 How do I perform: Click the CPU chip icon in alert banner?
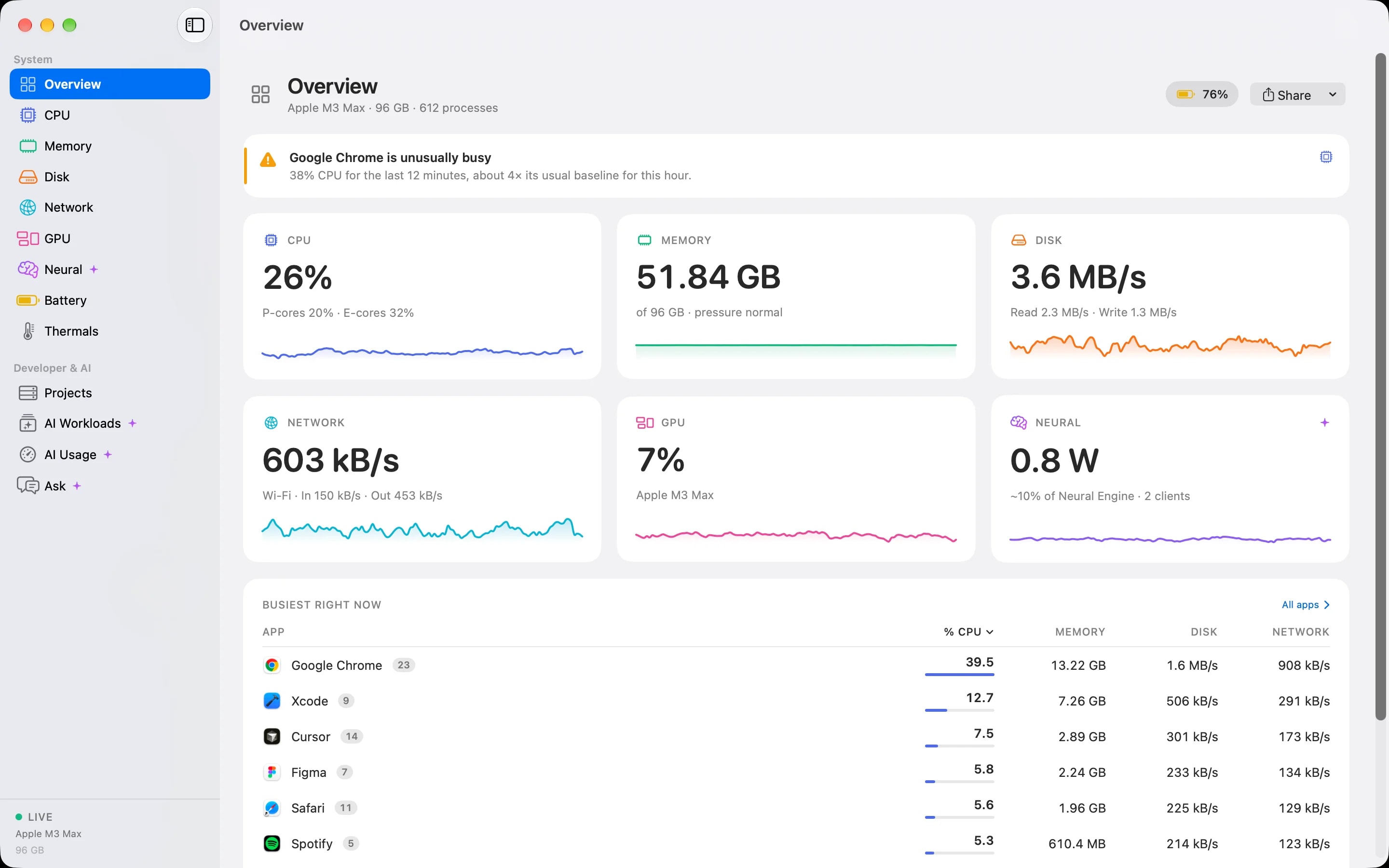pos(1325,157)
